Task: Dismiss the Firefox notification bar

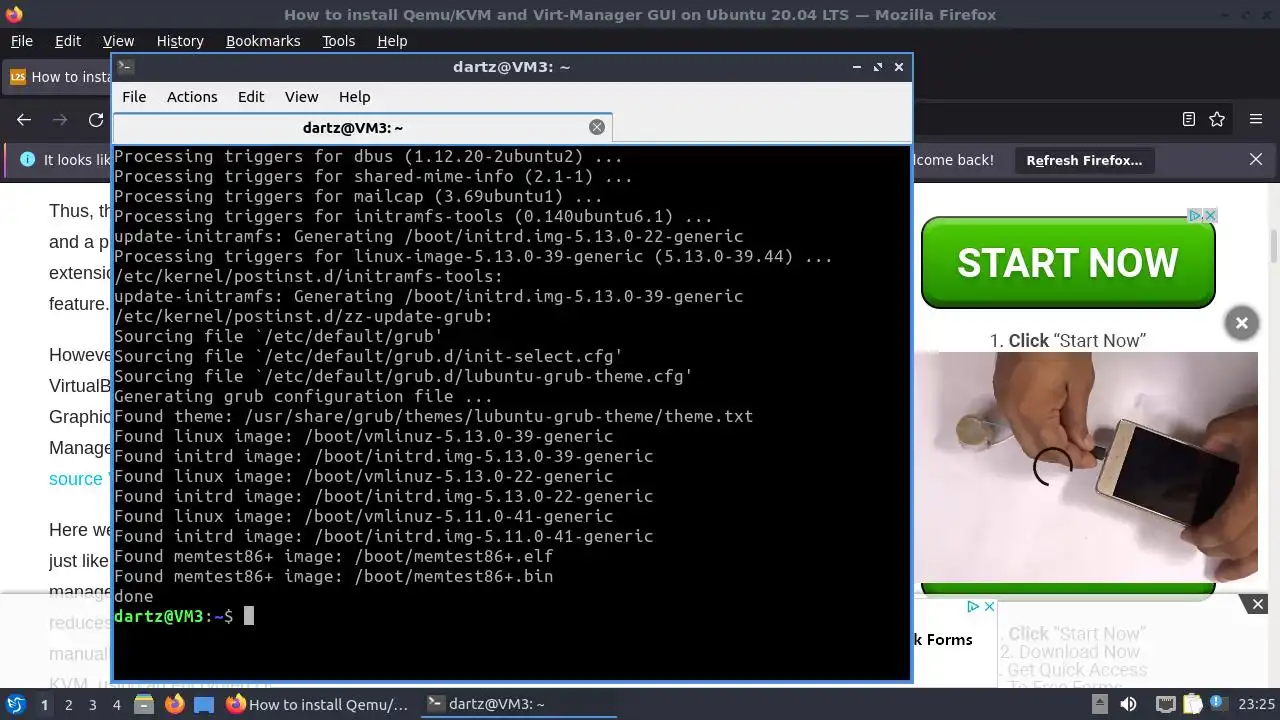Action: (1256, 160)
